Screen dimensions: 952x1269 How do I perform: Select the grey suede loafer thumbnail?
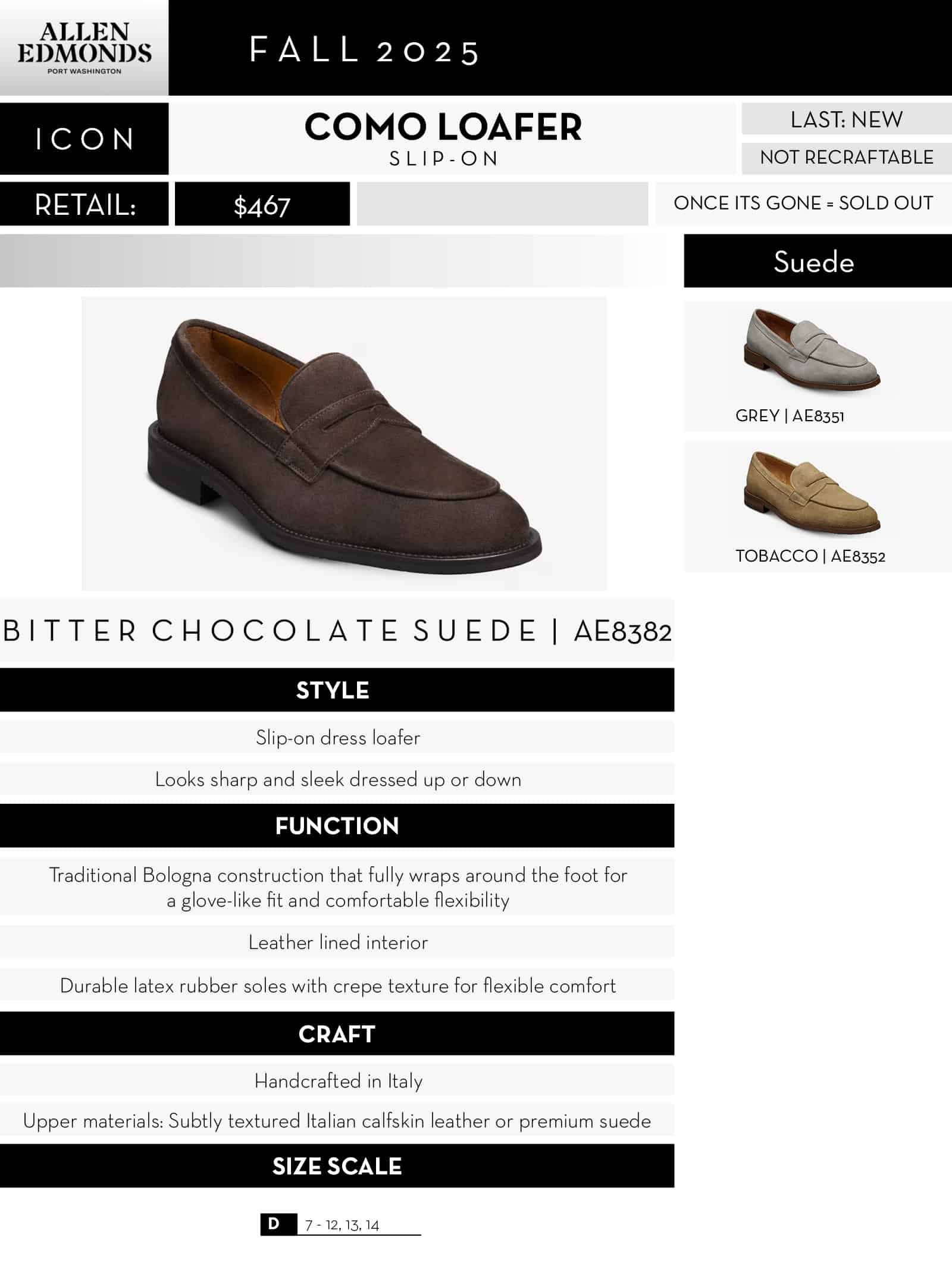tap(812, 349)
